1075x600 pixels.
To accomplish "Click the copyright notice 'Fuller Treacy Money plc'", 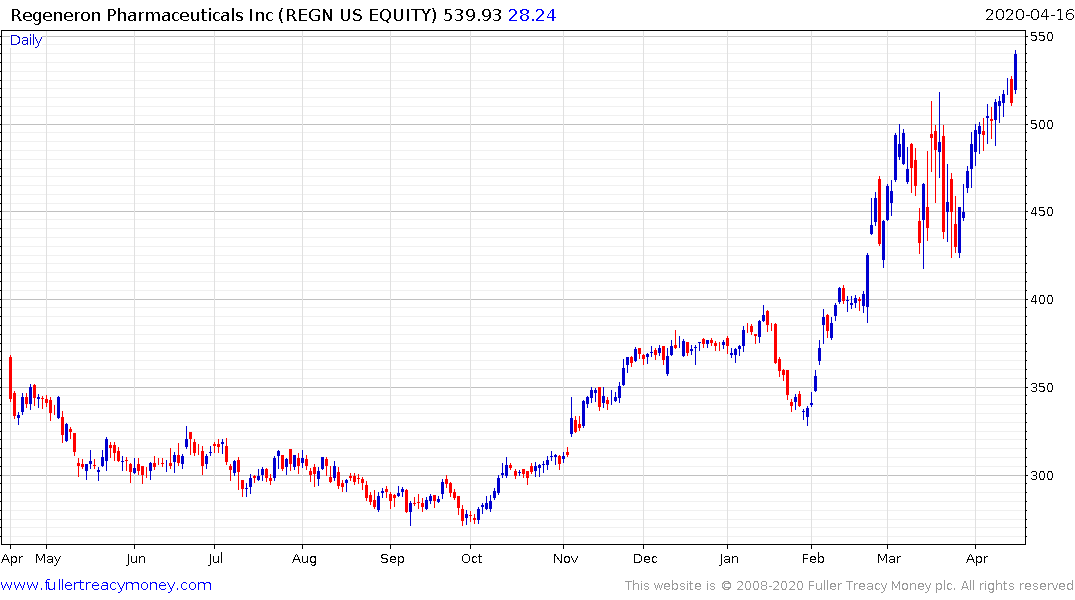I will pos(881,586).
